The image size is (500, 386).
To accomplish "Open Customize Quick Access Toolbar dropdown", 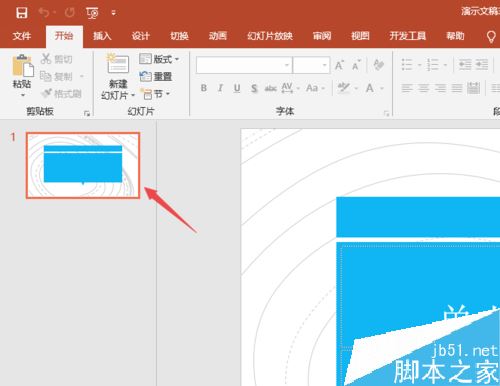I will click(x=114, y=13).
